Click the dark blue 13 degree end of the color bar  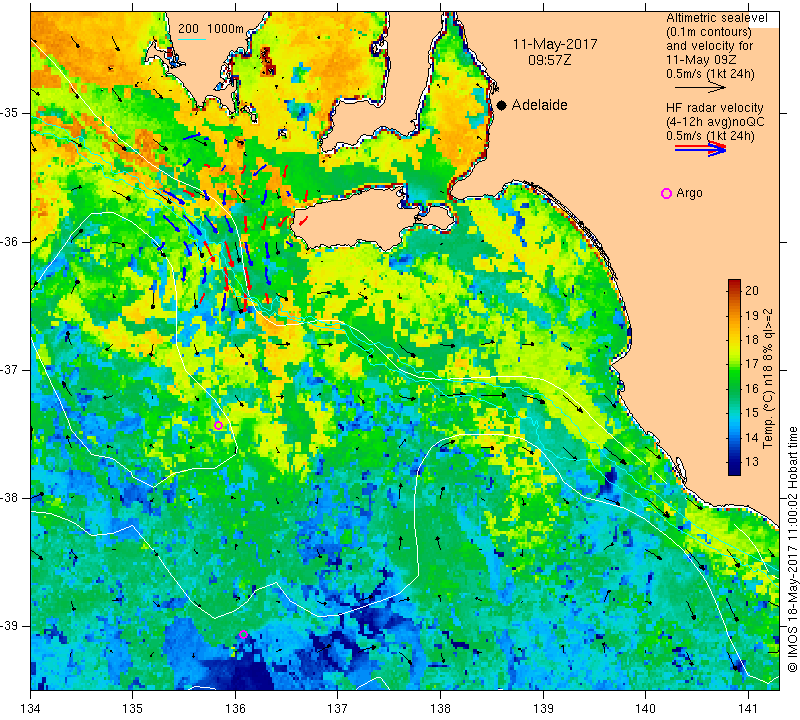pyautogui.click(x=734, y=468)
